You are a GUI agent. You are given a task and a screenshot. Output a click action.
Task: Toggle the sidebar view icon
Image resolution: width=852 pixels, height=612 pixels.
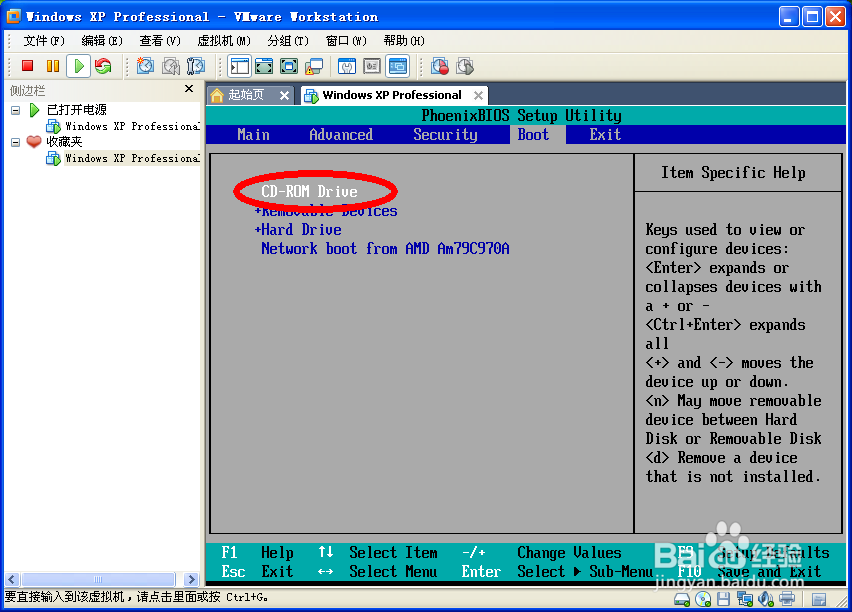click(240, 66)
